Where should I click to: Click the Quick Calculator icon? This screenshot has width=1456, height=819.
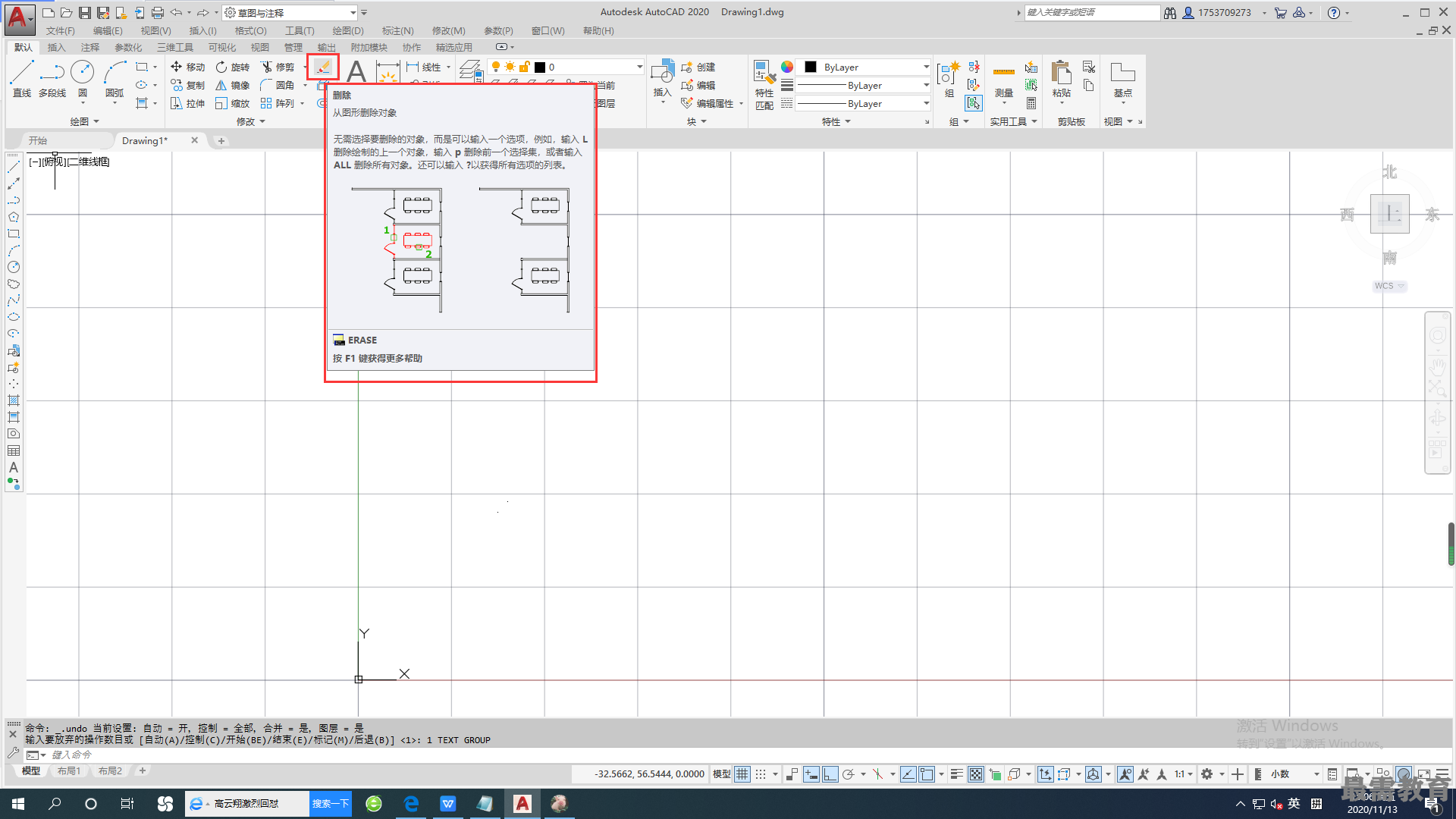tap(1031, 103)
